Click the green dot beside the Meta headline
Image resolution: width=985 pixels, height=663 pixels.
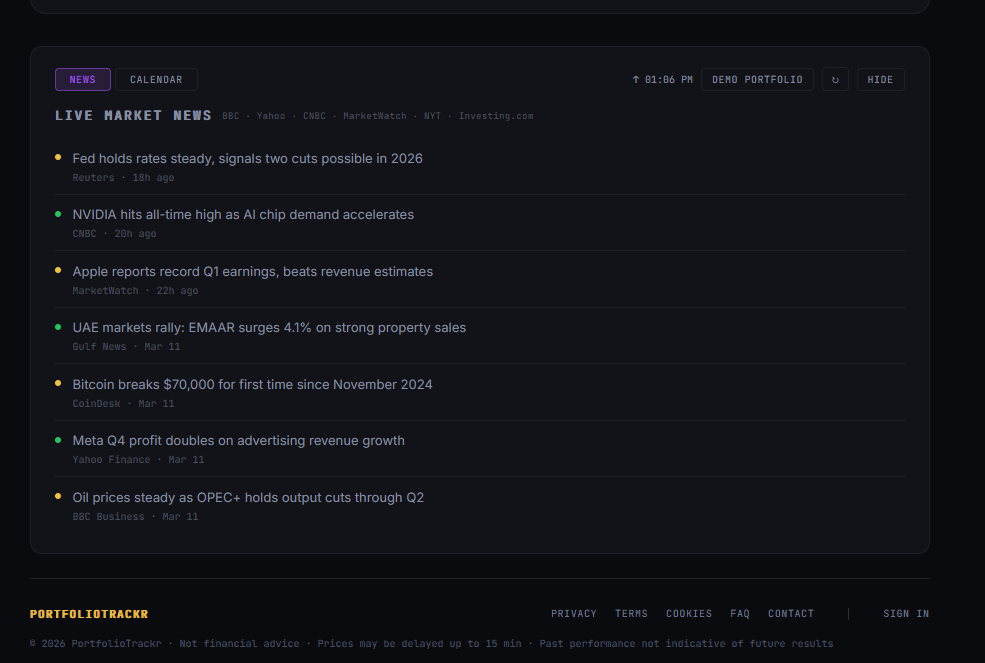point(60,440)
